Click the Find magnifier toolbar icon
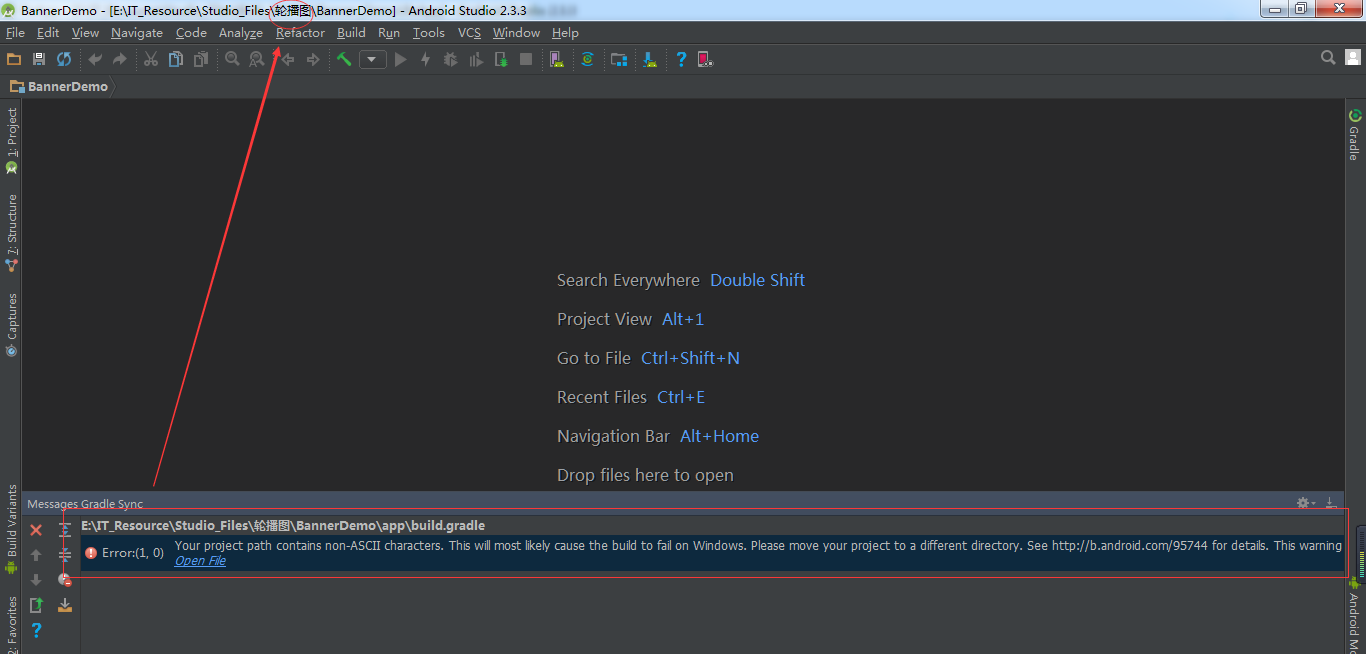Viewport: 1366px width, 654px height. pos(232,59)
